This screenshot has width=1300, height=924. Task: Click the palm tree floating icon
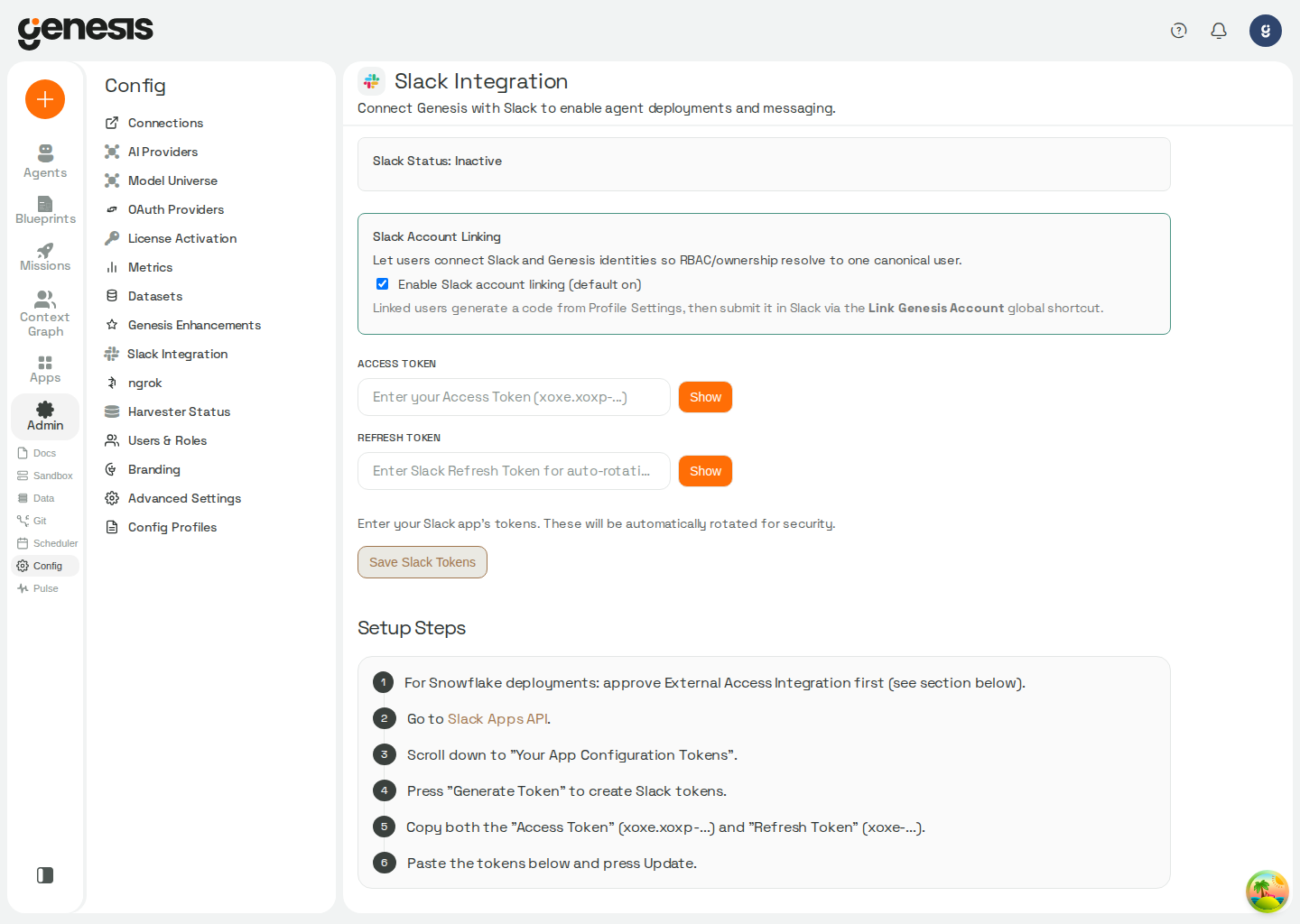(1267, 892)
